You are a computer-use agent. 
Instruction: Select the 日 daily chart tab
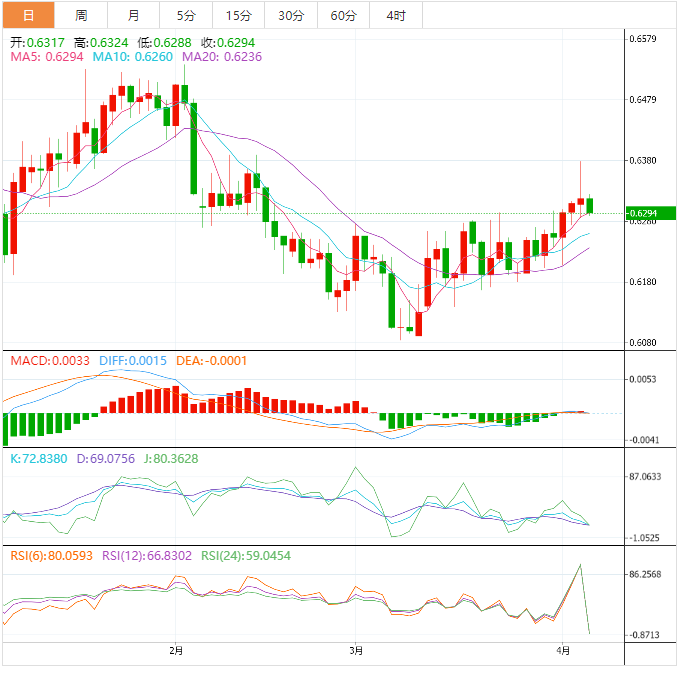point(27,15)
